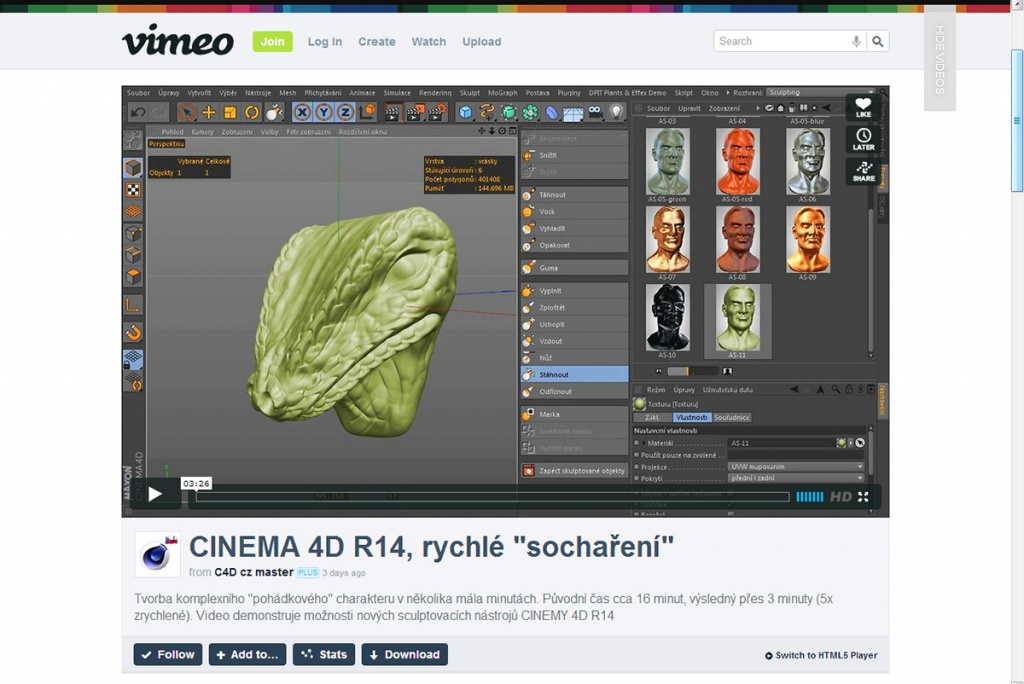Click the Render View clapperboard icon
Screen dimensions: 1024x684
point(392,112)
